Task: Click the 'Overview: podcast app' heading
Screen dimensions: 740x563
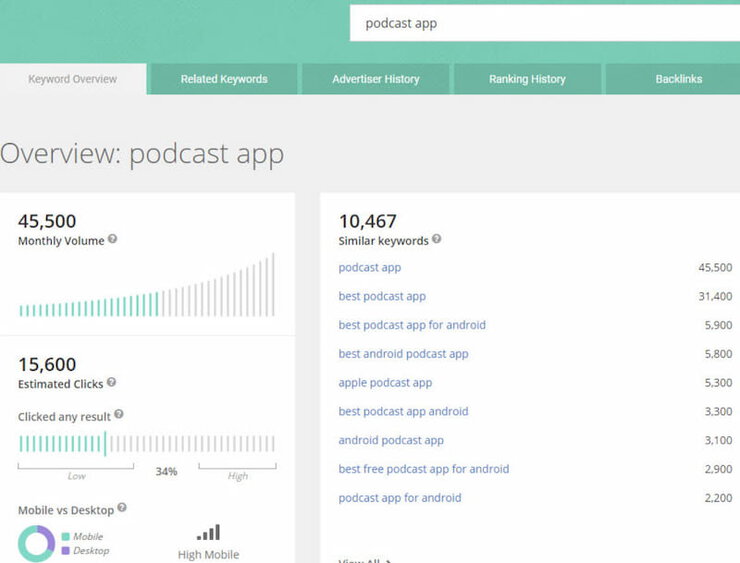Action: 142,154
